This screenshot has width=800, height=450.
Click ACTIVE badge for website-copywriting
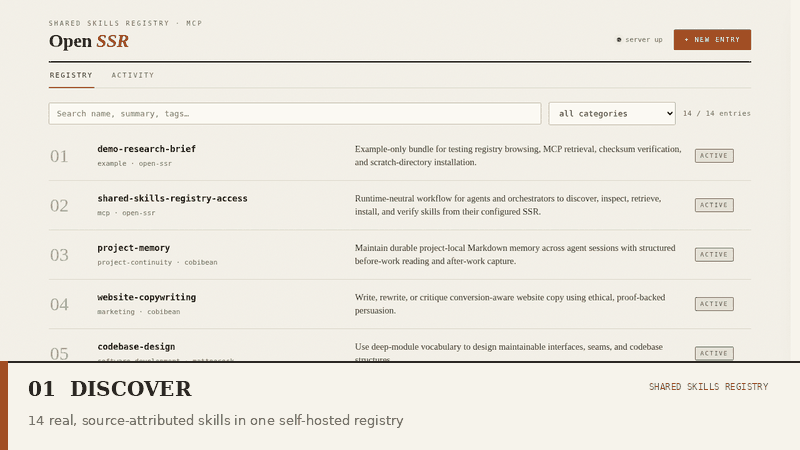pos(714,304)
